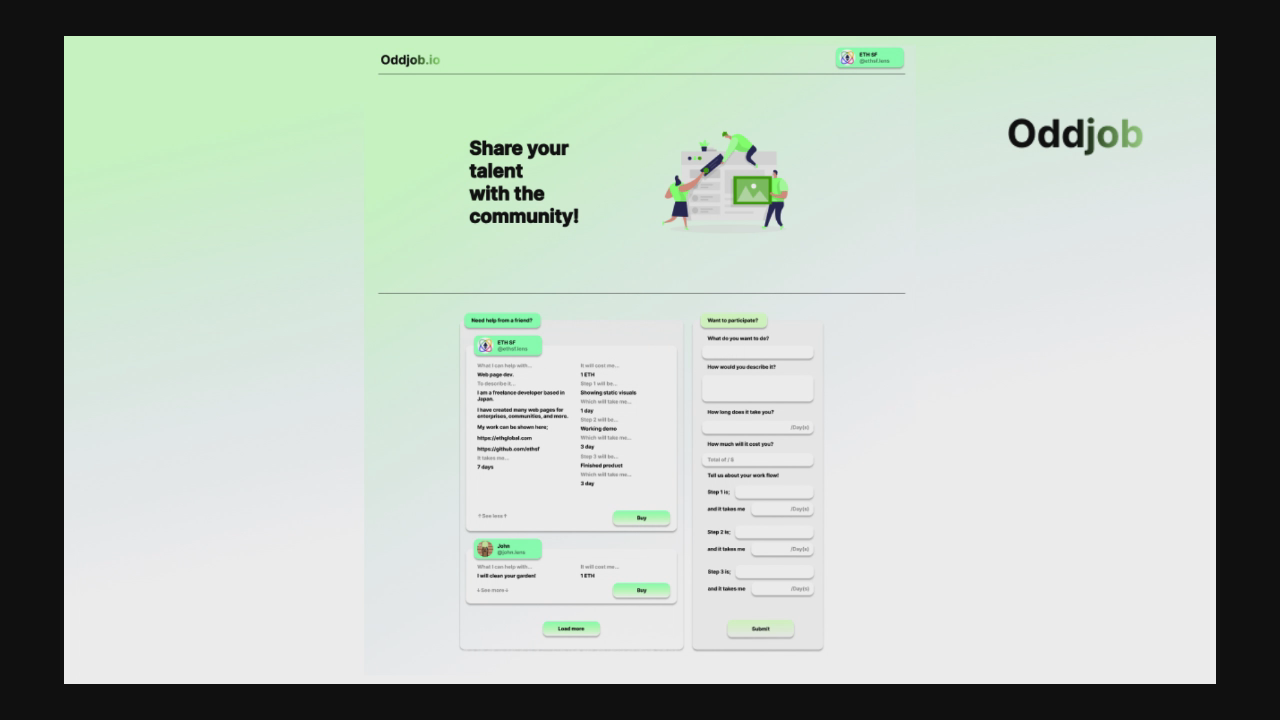Click the Share your talent headline
This screenshot has width=1280, height=720.
[523, 182]
